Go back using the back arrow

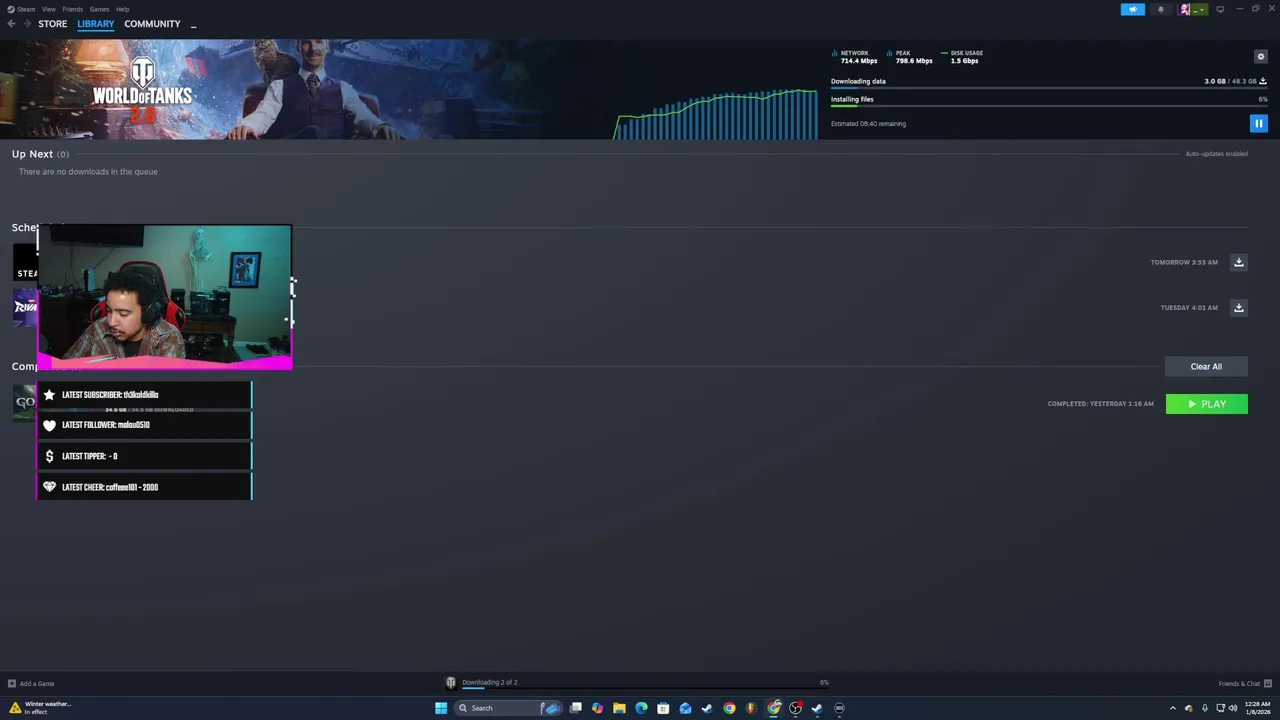(x=11, y=24)
